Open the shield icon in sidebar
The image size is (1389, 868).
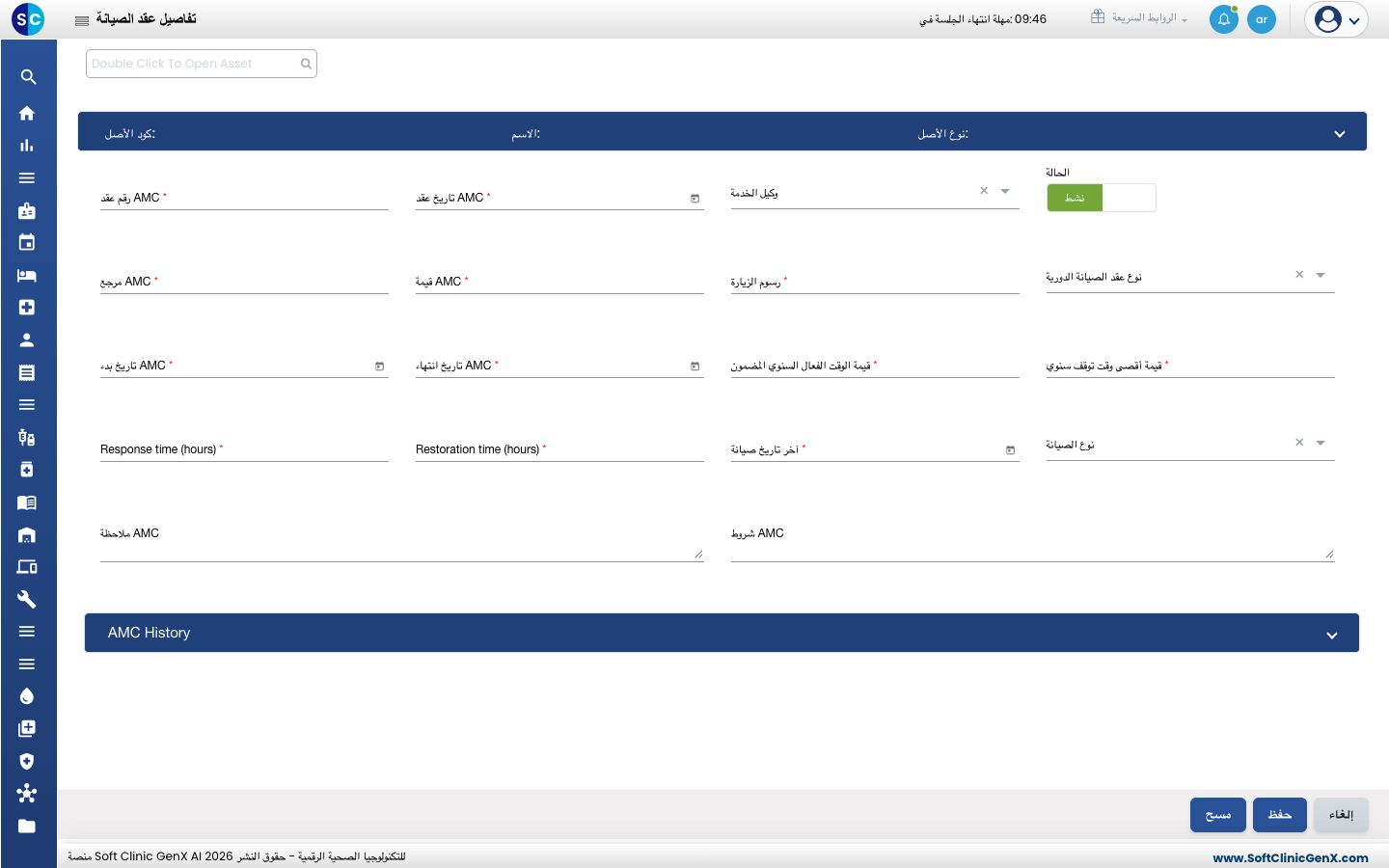pyautogui.click(x=27, y=761)
